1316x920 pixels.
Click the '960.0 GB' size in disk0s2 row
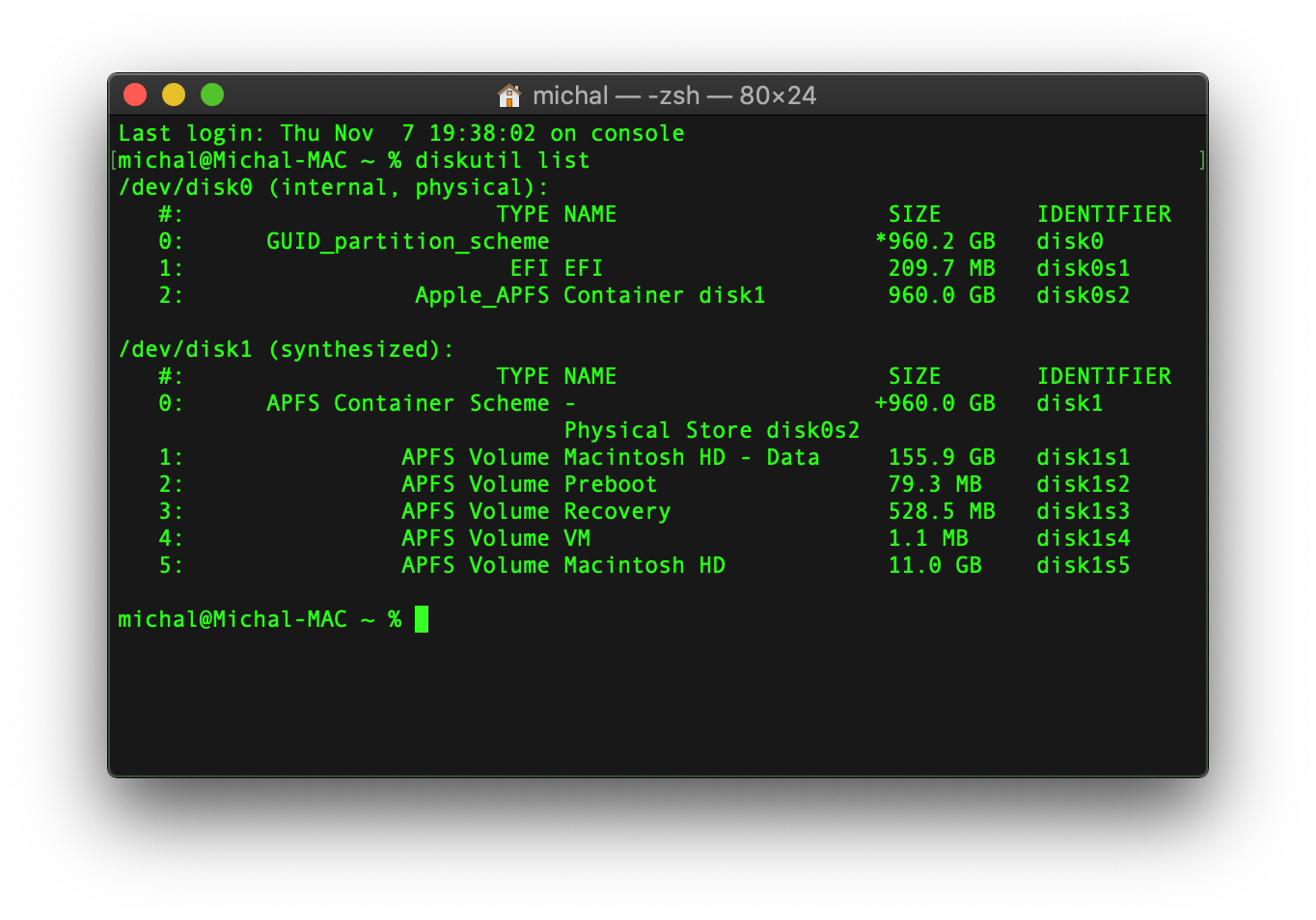(x=942, y=295)
